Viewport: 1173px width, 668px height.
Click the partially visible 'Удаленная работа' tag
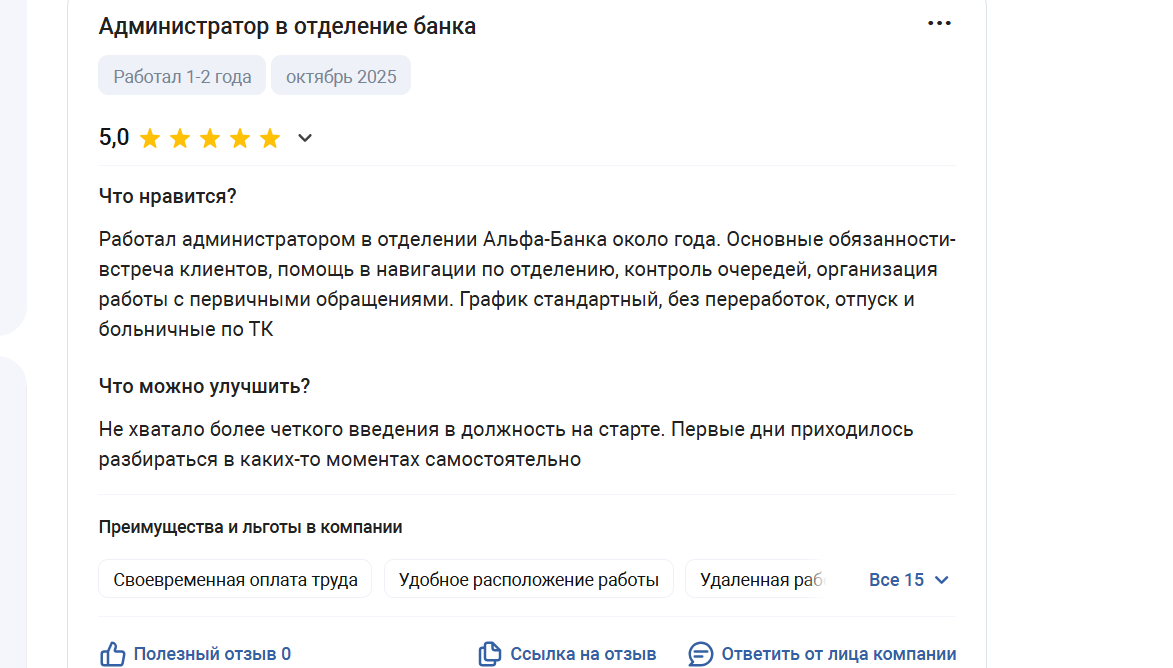[757, 579]
